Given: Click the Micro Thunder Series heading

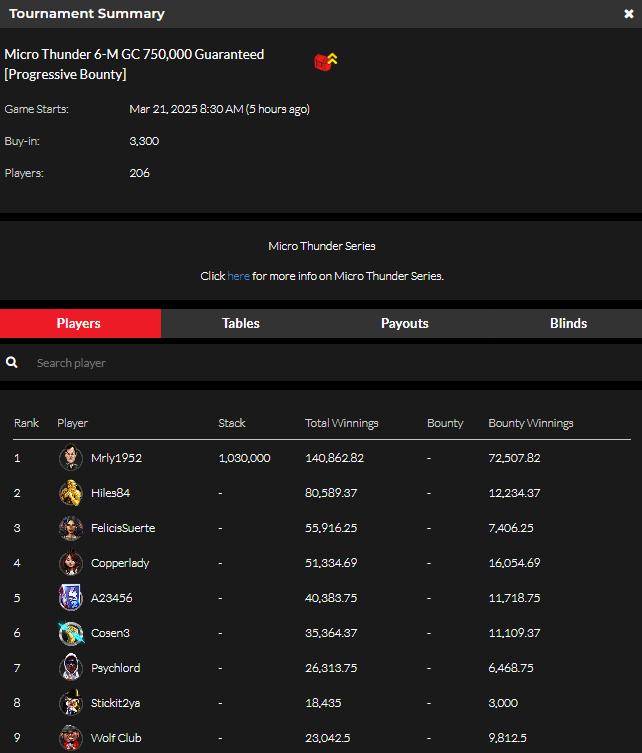Looking at the screenshot, I should point(322,246).
